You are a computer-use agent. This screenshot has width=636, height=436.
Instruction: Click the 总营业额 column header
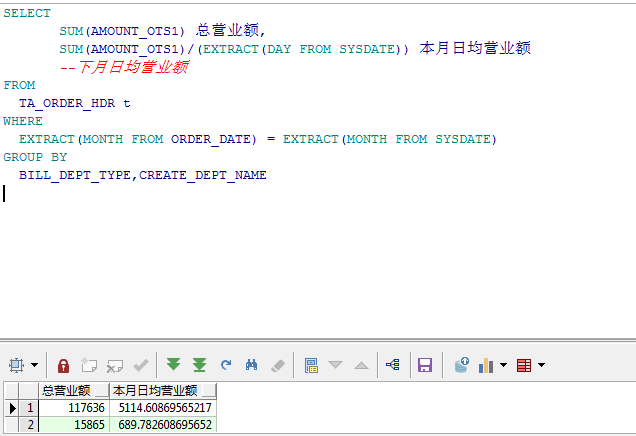tap(74, 391)
